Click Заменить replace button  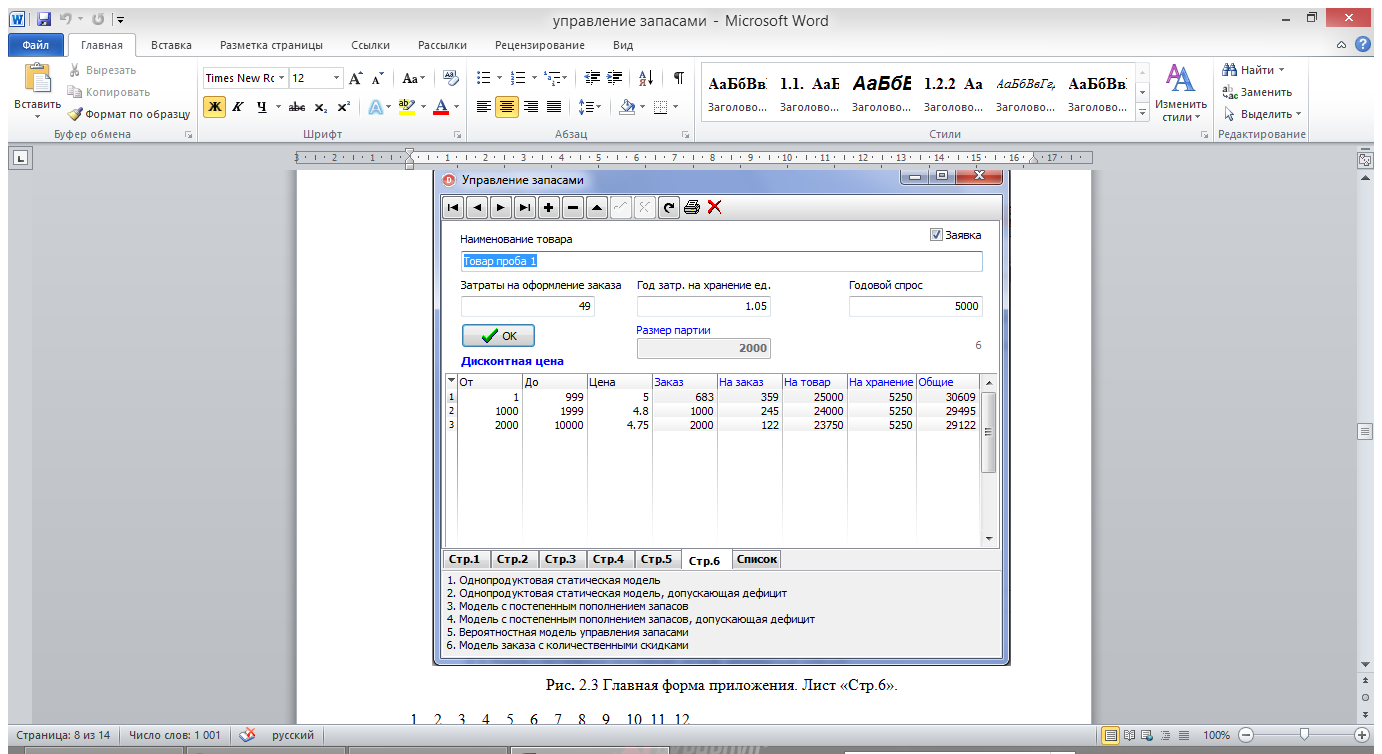coord(1258,92)
